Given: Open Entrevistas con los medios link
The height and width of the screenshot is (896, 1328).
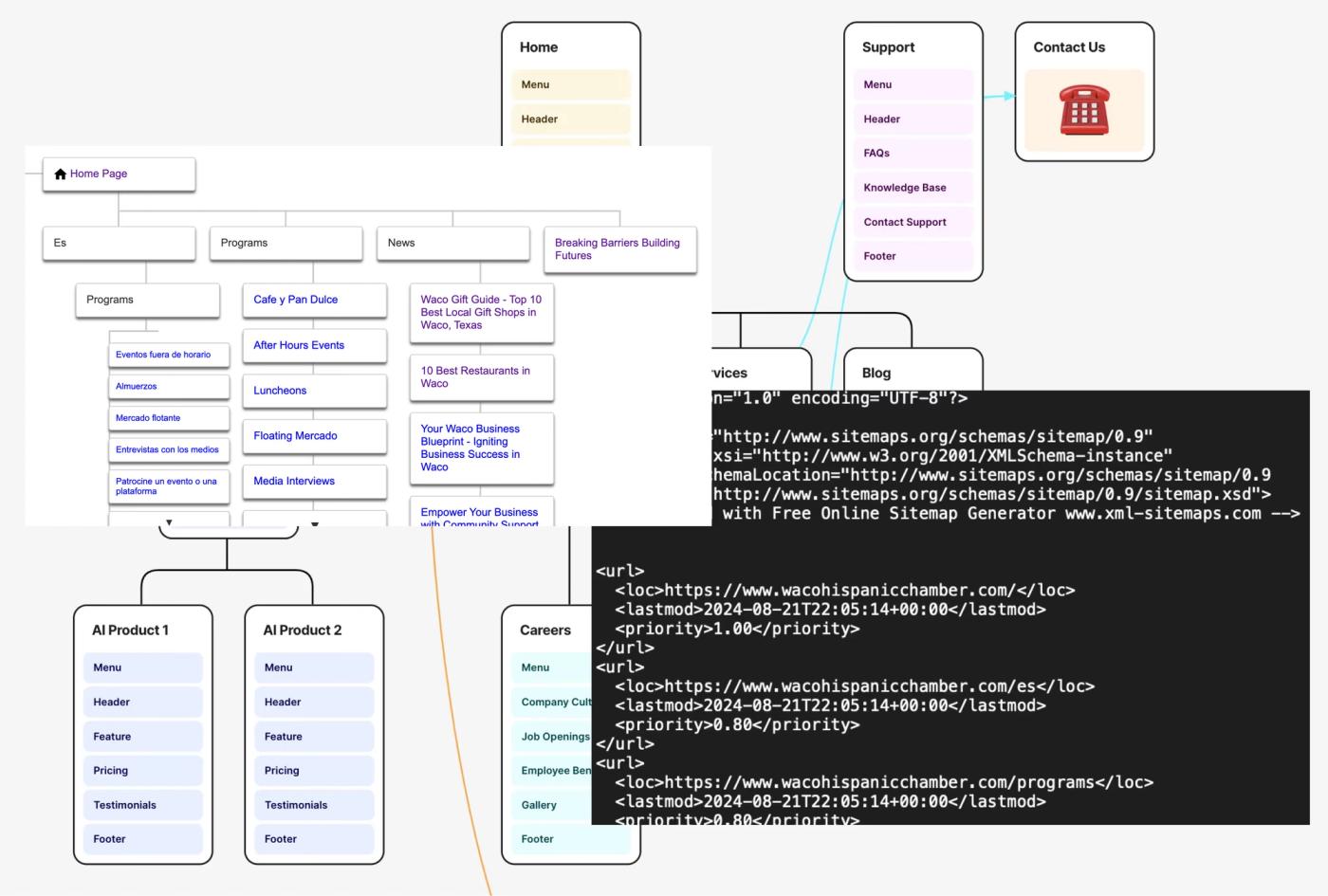Looking at the screenshot, I should pyautogui.click(x=169, y=450).
